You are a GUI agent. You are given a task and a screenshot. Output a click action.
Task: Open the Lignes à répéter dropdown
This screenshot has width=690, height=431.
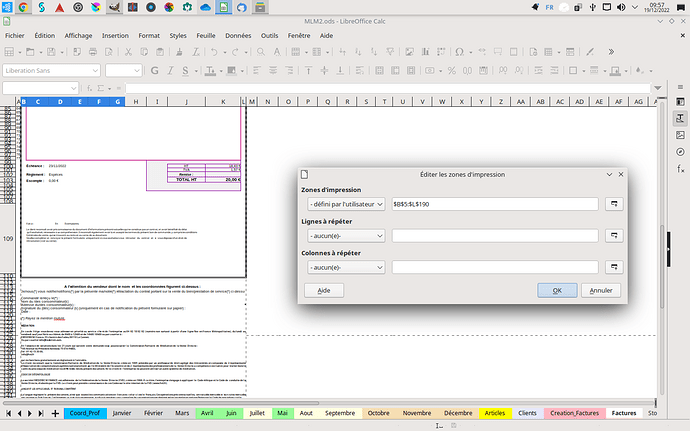click(x=346, y=236)
